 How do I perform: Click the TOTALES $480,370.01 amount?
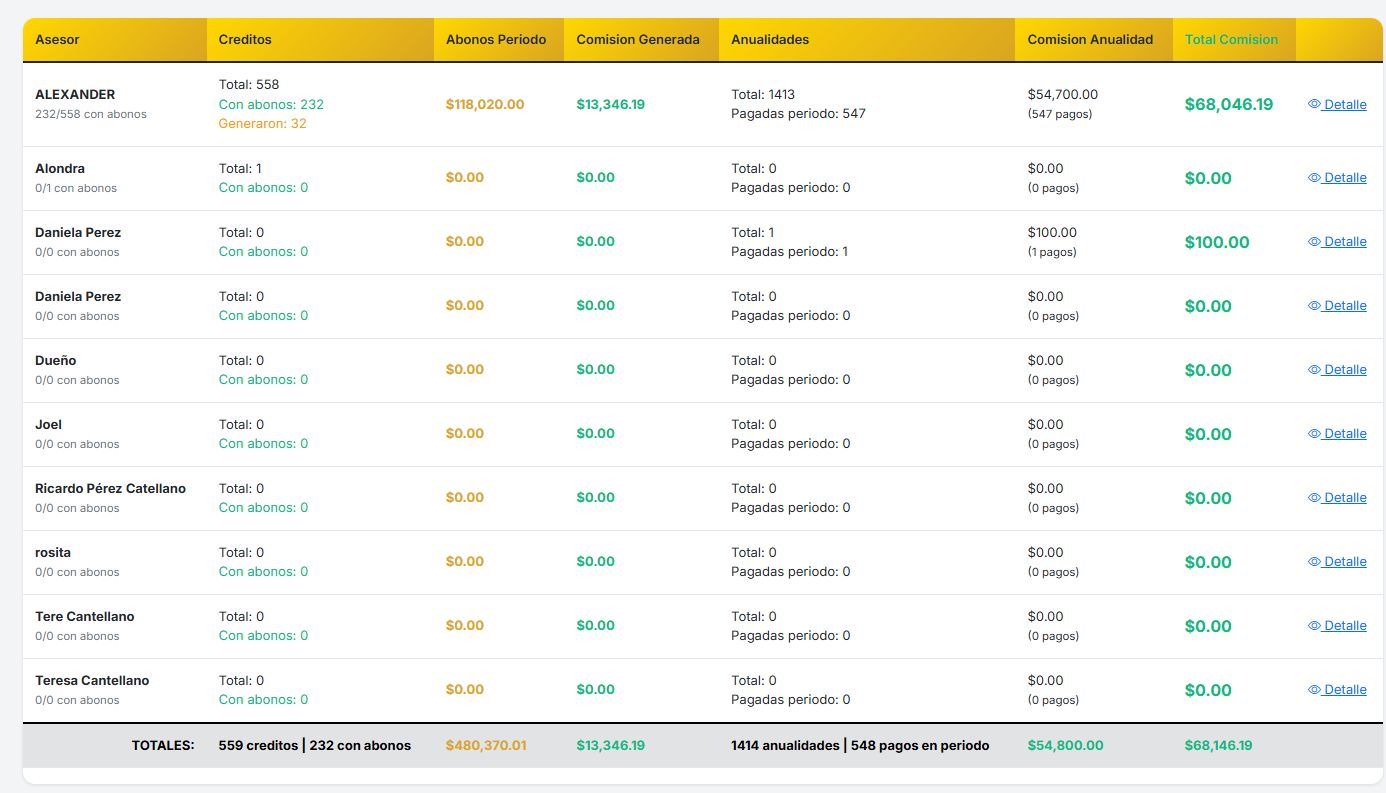coord(486,745)
